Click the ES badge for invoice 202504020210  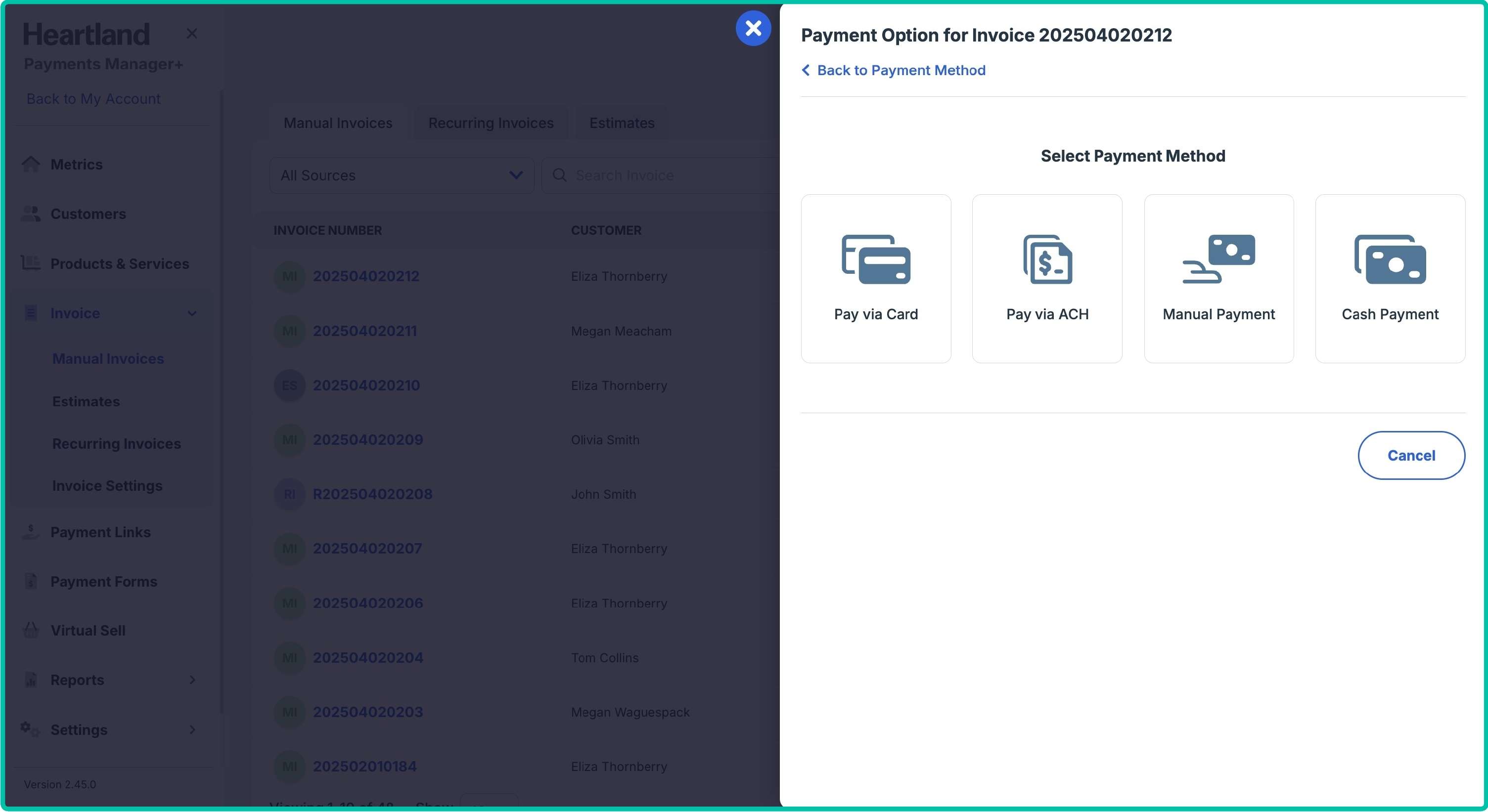pyautogui.click(x=289, y=385)
